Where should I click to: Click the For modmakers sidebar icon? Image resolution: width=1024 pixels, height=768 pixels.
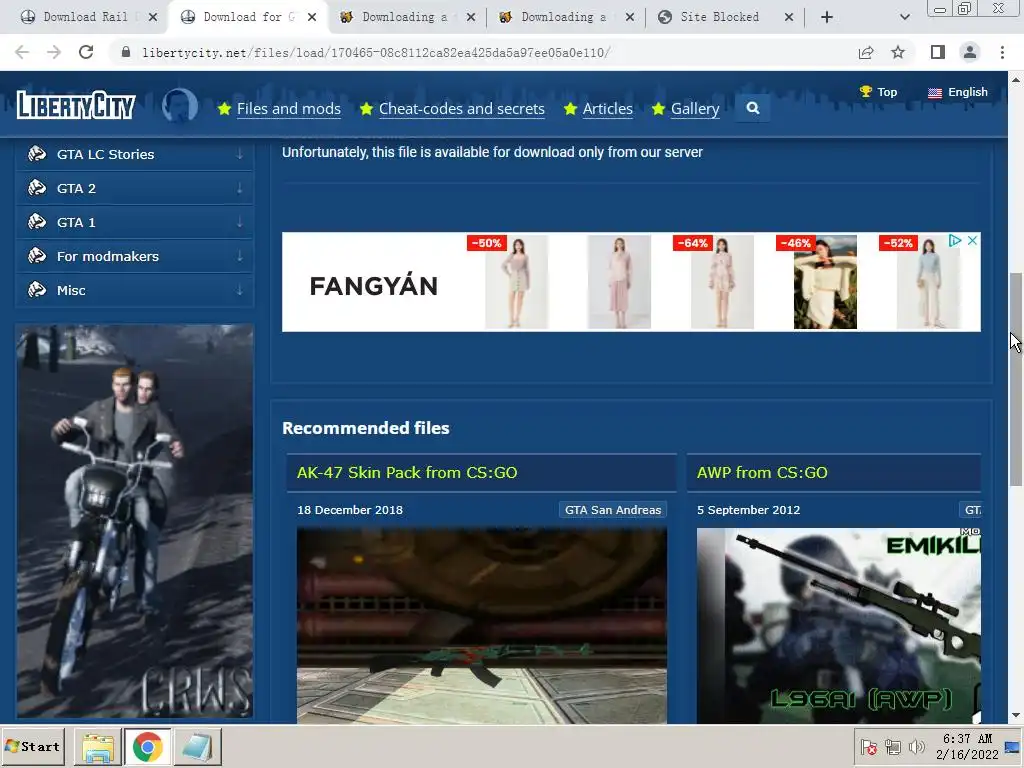(x=37, y=255)
